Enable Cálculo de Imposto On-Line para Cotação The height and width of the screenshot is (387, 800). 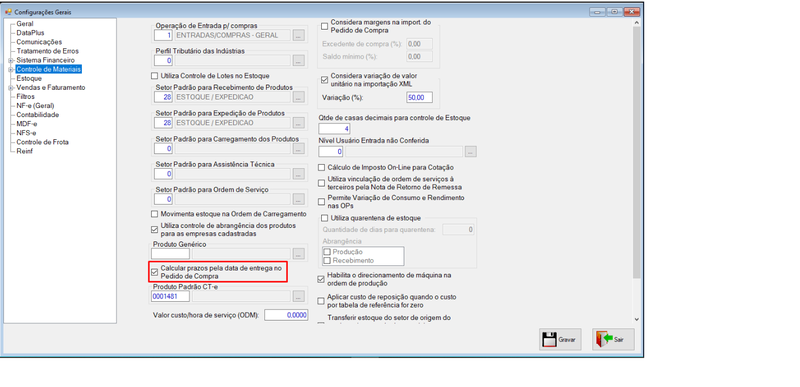click(321, 167)
